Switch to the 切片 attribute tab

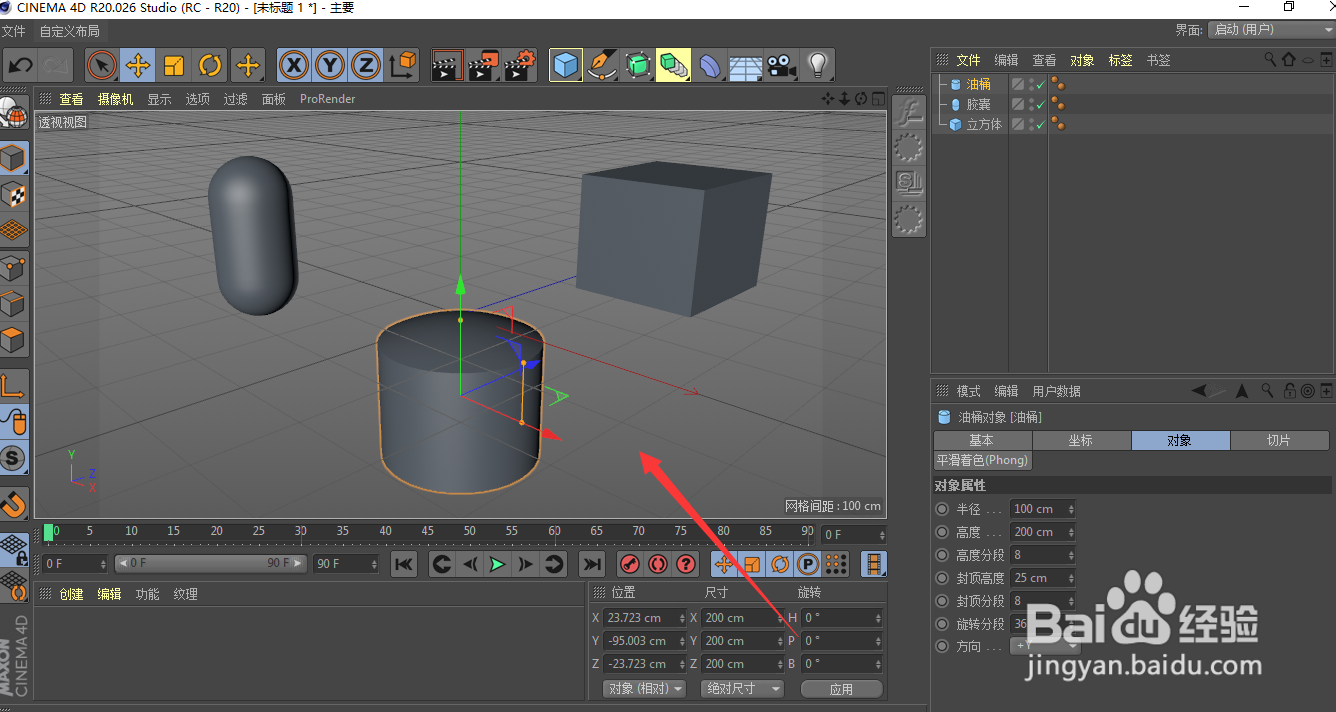pos(1279,440)
